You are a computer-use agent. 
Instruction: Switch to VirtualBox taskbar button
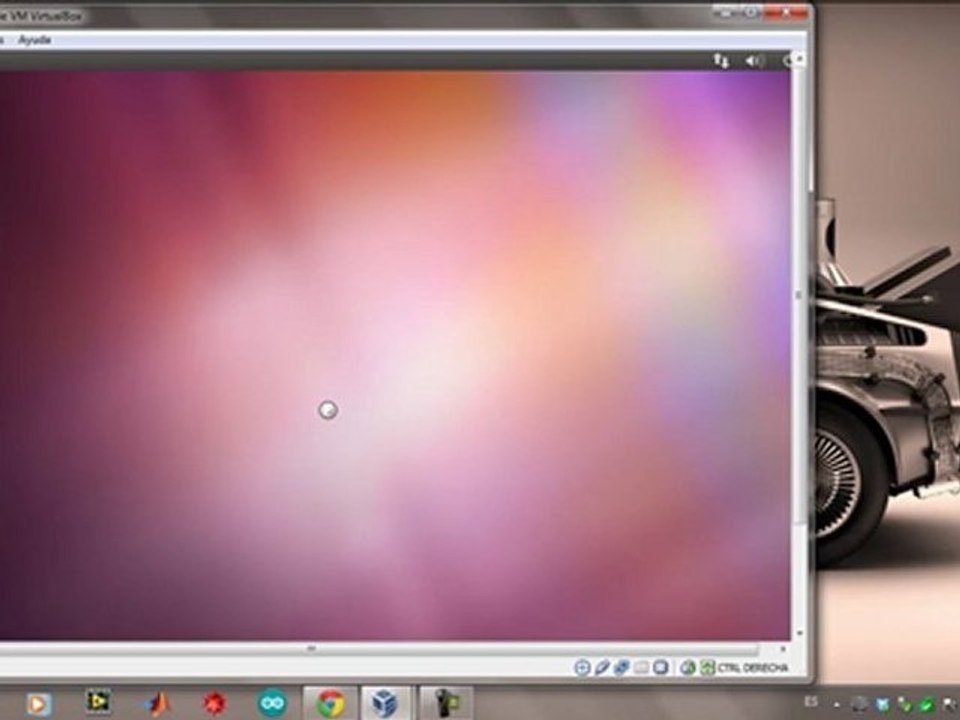[x=385, y=703]
